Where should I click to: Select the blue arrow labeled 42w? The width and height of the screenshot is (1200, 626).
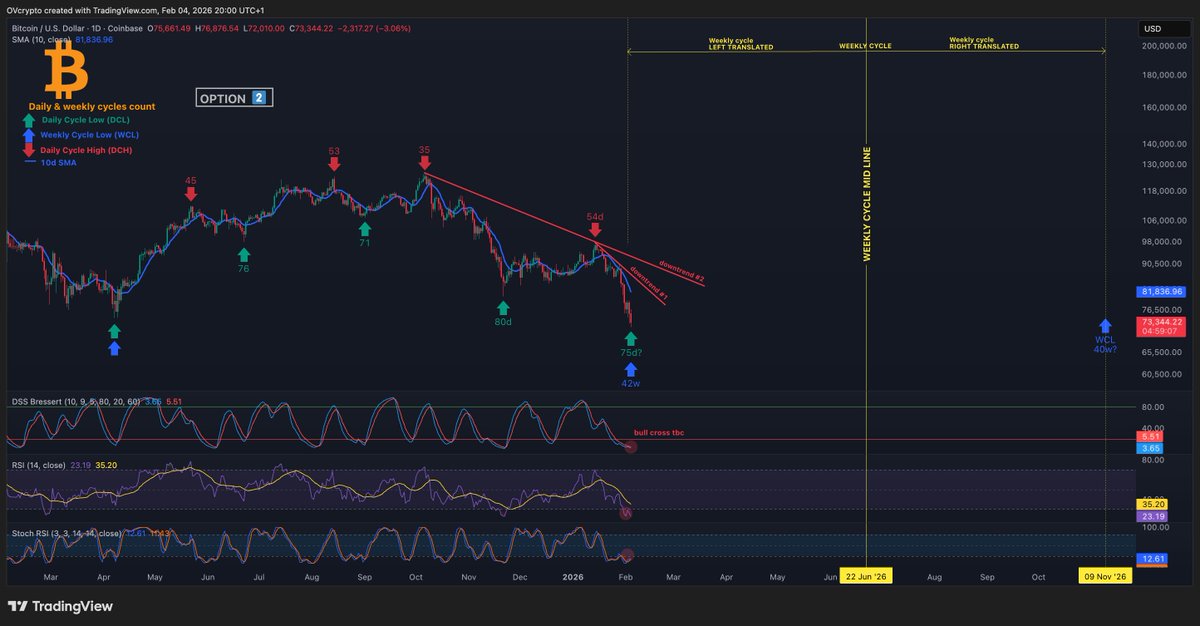tap(631, 369)
